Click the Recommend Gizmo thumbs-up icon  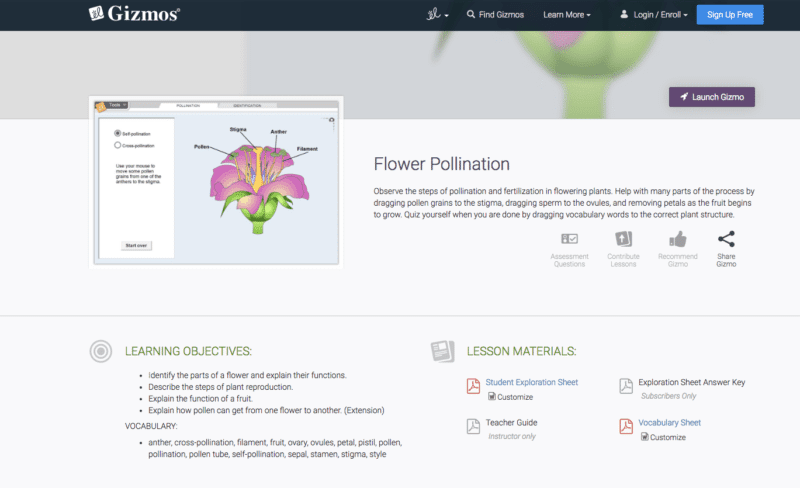[678, 239]
